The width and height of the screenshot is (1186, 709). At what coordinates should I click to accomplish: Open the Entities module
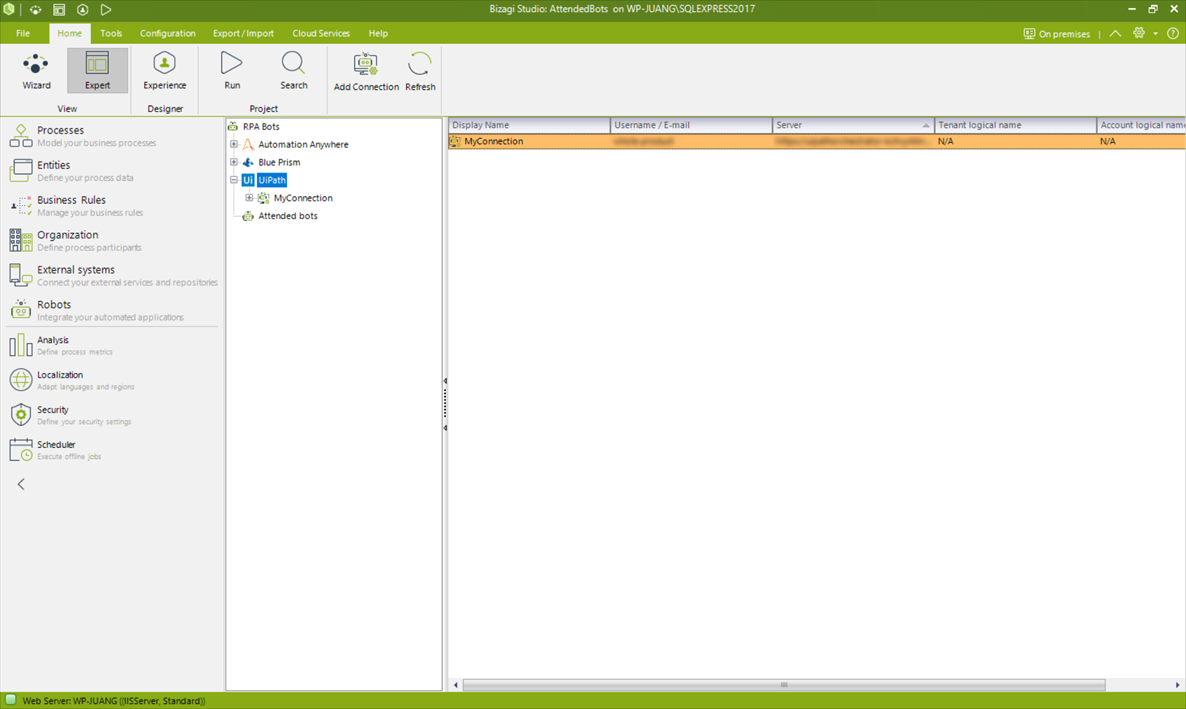point(112,171)
